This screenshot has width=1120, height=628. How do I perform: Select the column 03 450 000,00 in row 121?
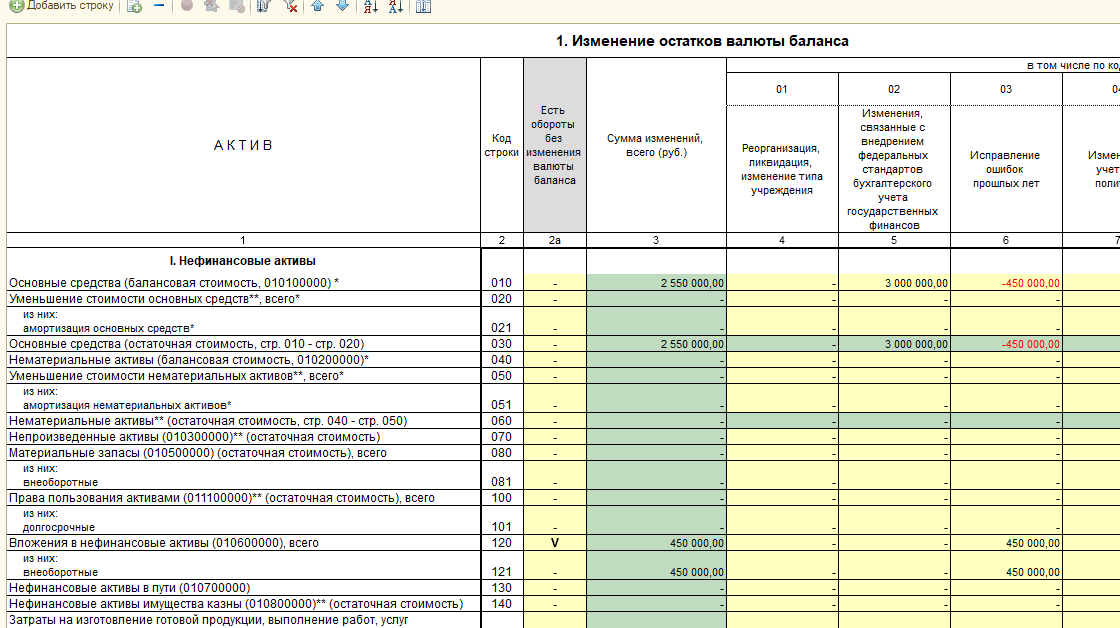(x=1006, y=565)
